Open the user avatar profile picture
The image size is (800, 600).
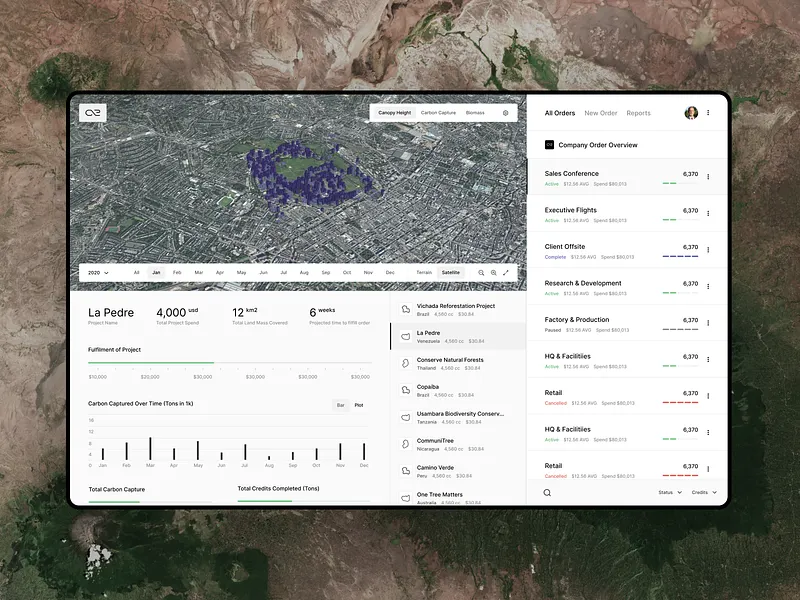point(691,112)
